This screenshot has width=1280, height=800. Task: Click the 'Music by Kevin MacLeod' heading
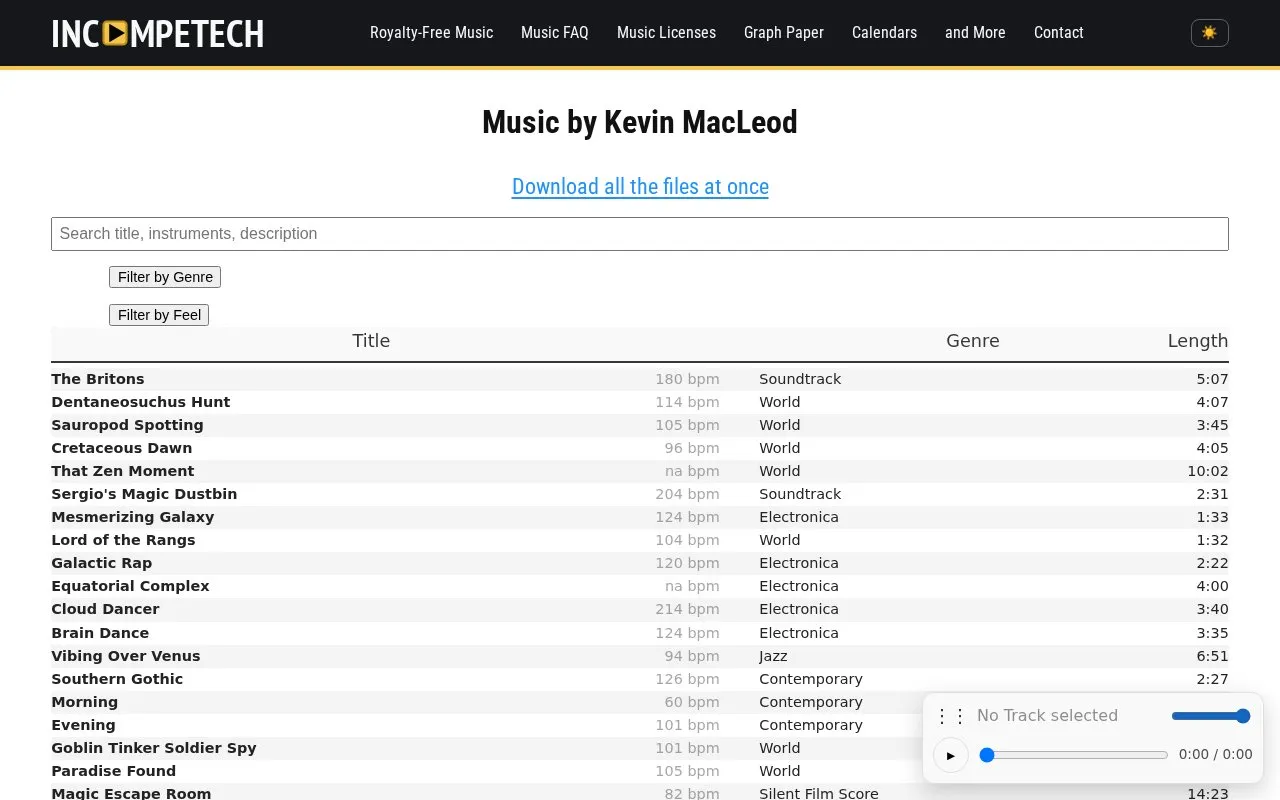[x=640, y=122]
